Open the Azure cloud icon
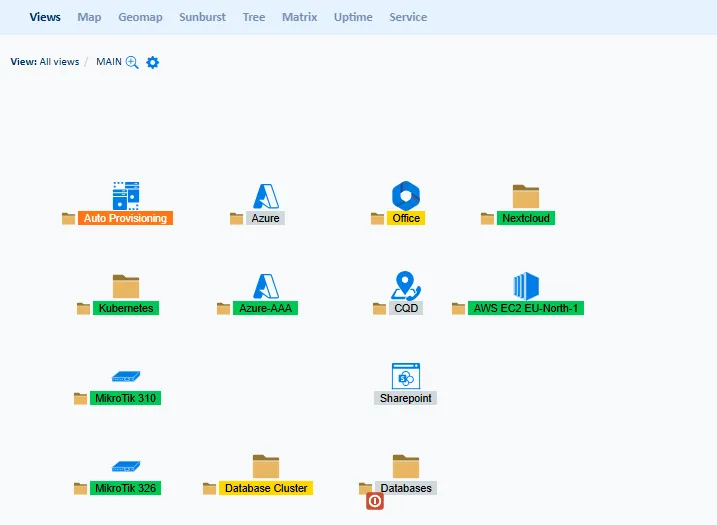 266,196
